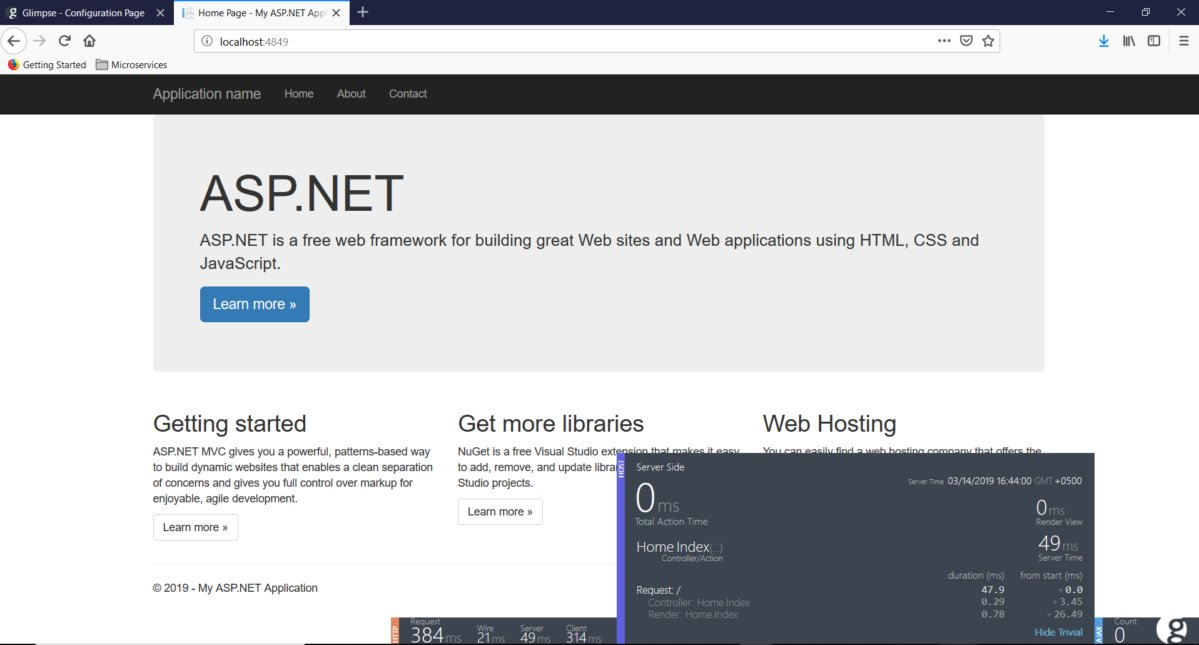
Task: Bookmark this page with the star
Action: click(x=988, y=41)
